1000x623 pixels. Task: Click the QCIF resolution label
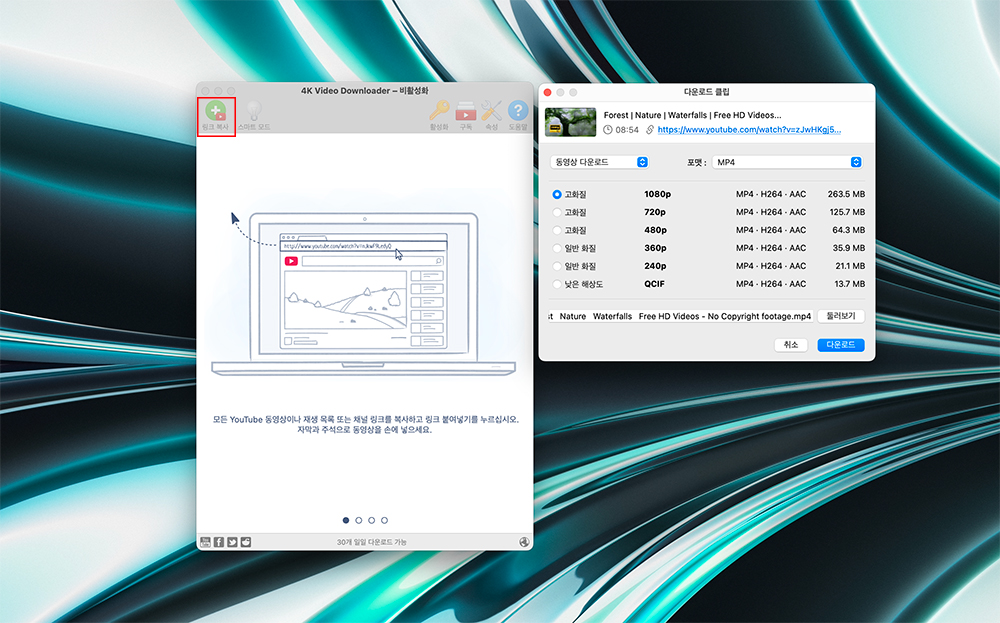coord(654,283)
